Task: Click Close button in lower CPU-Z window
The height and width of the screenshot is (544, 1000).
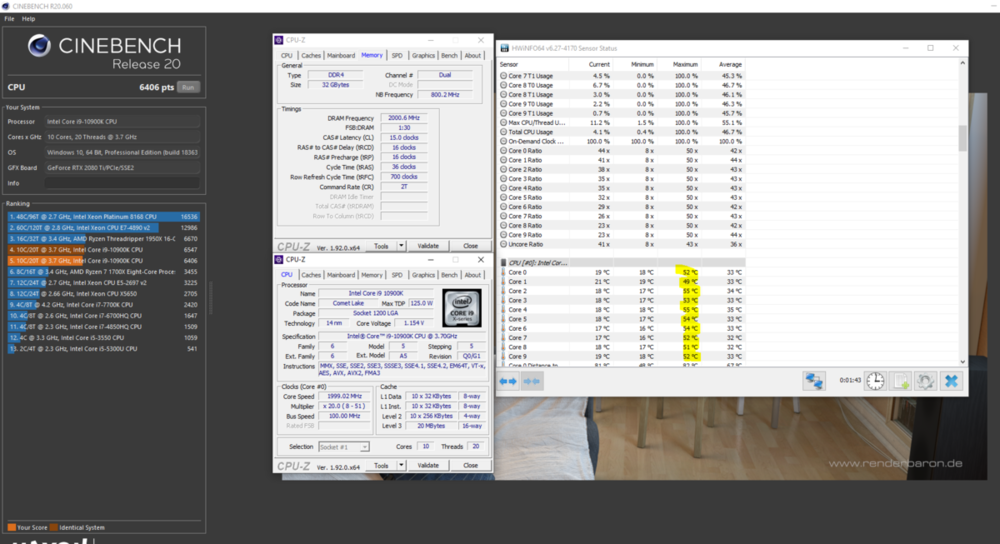Action: [470, 466]
